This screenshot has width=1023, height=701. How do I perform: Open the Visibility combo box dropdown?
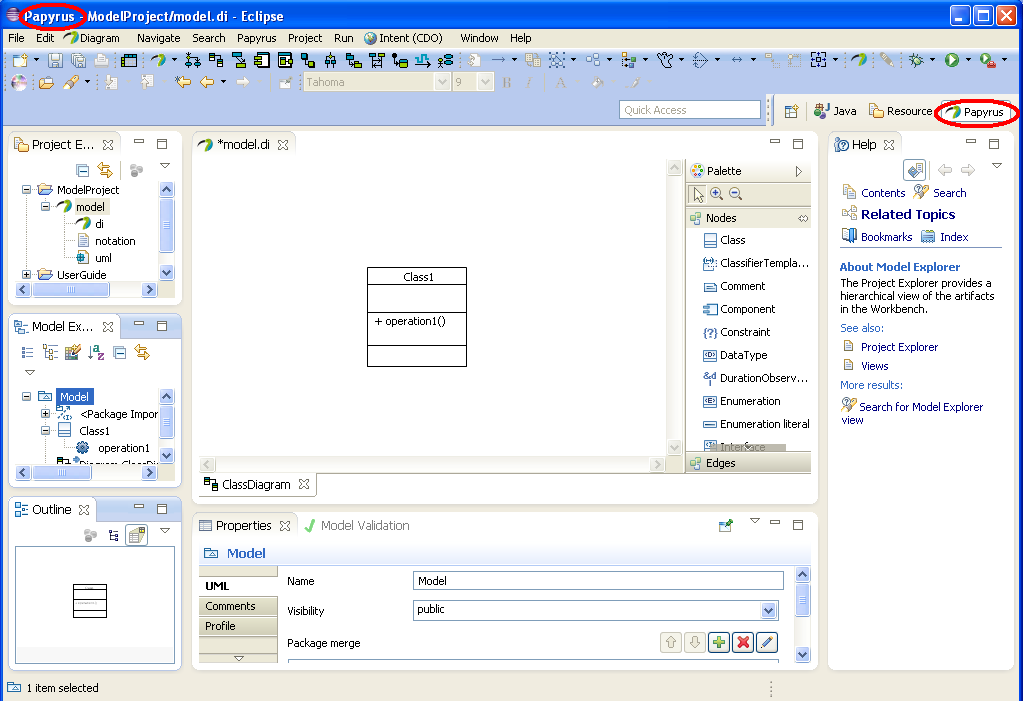[x=769, y=610]
